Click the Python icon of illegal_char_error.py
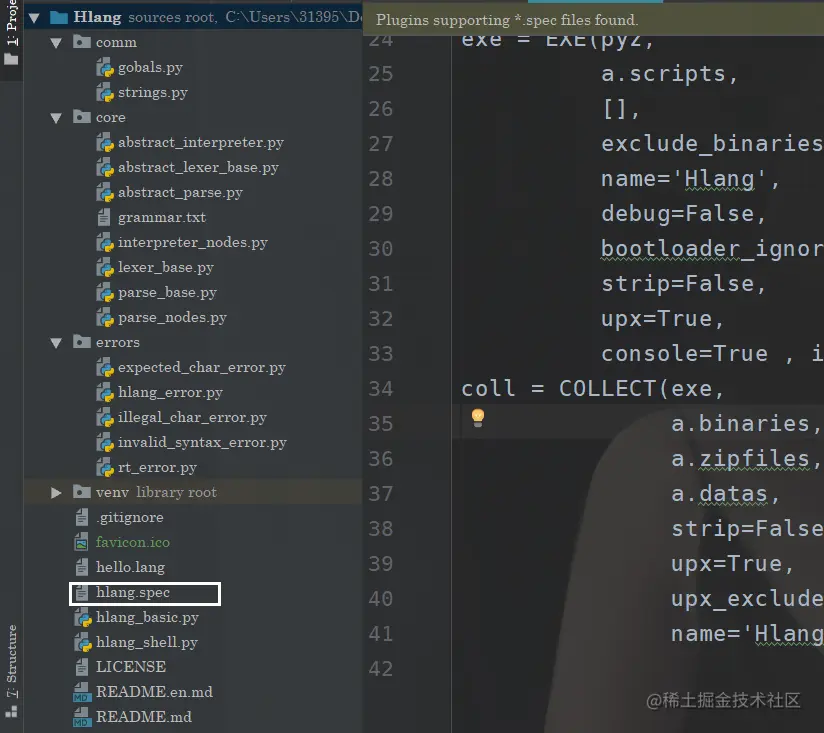 (105, 418)
